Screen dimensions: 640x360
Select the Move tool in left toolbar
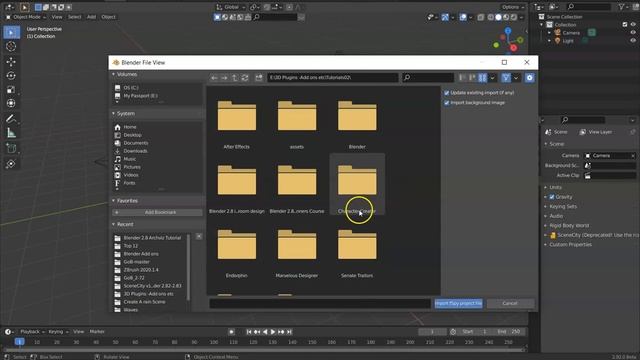[x=11, y=61]
